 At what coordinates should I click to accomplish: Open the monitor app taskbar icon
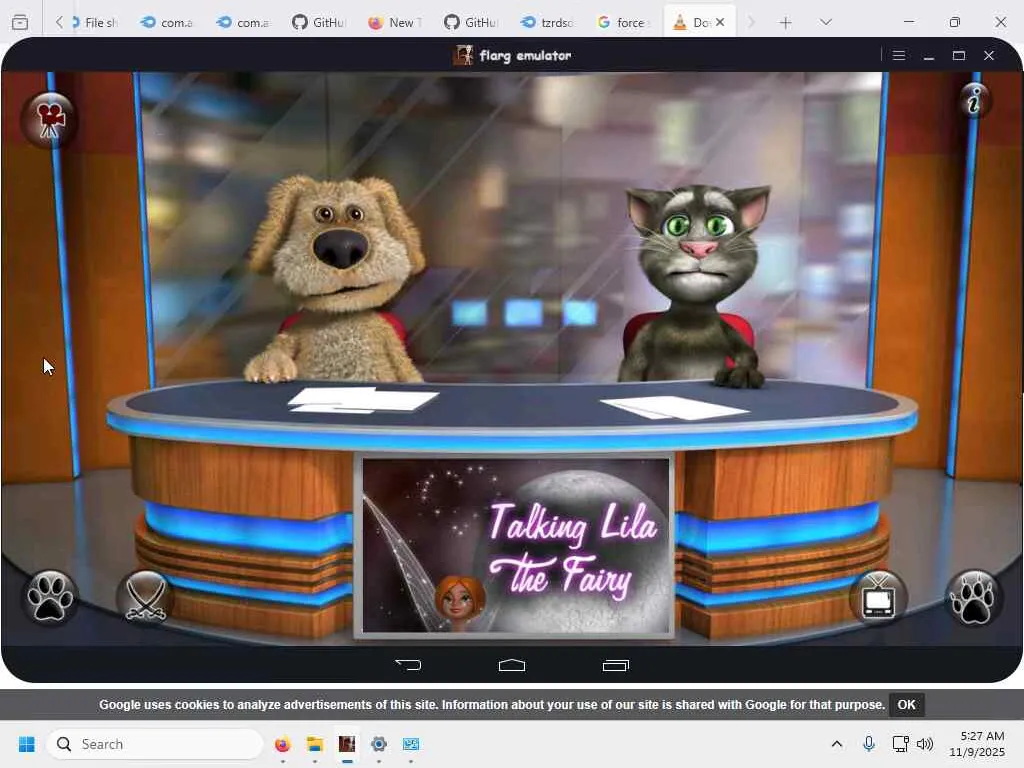coord(411,744)
